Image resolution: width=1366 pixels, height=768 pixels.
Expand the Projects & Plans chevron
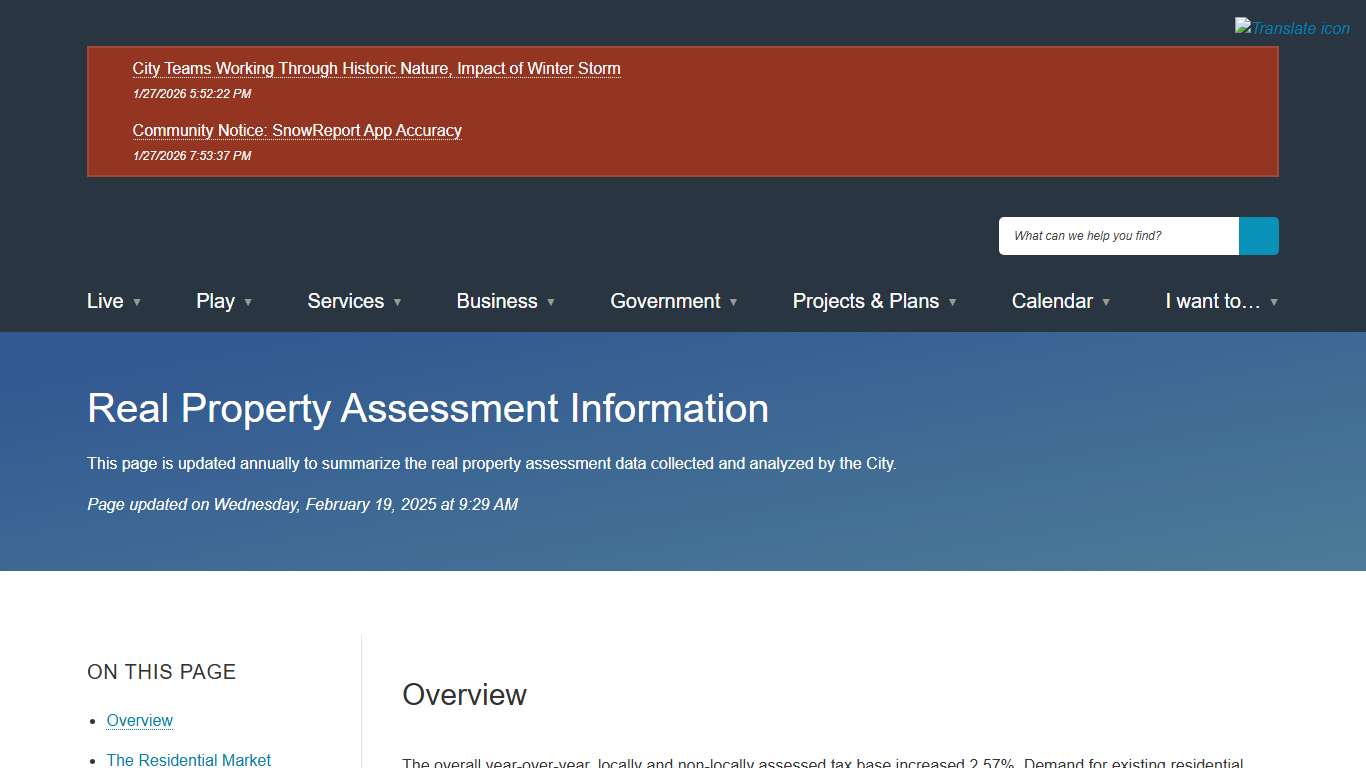pyautogui.click(x=952, y=302)
